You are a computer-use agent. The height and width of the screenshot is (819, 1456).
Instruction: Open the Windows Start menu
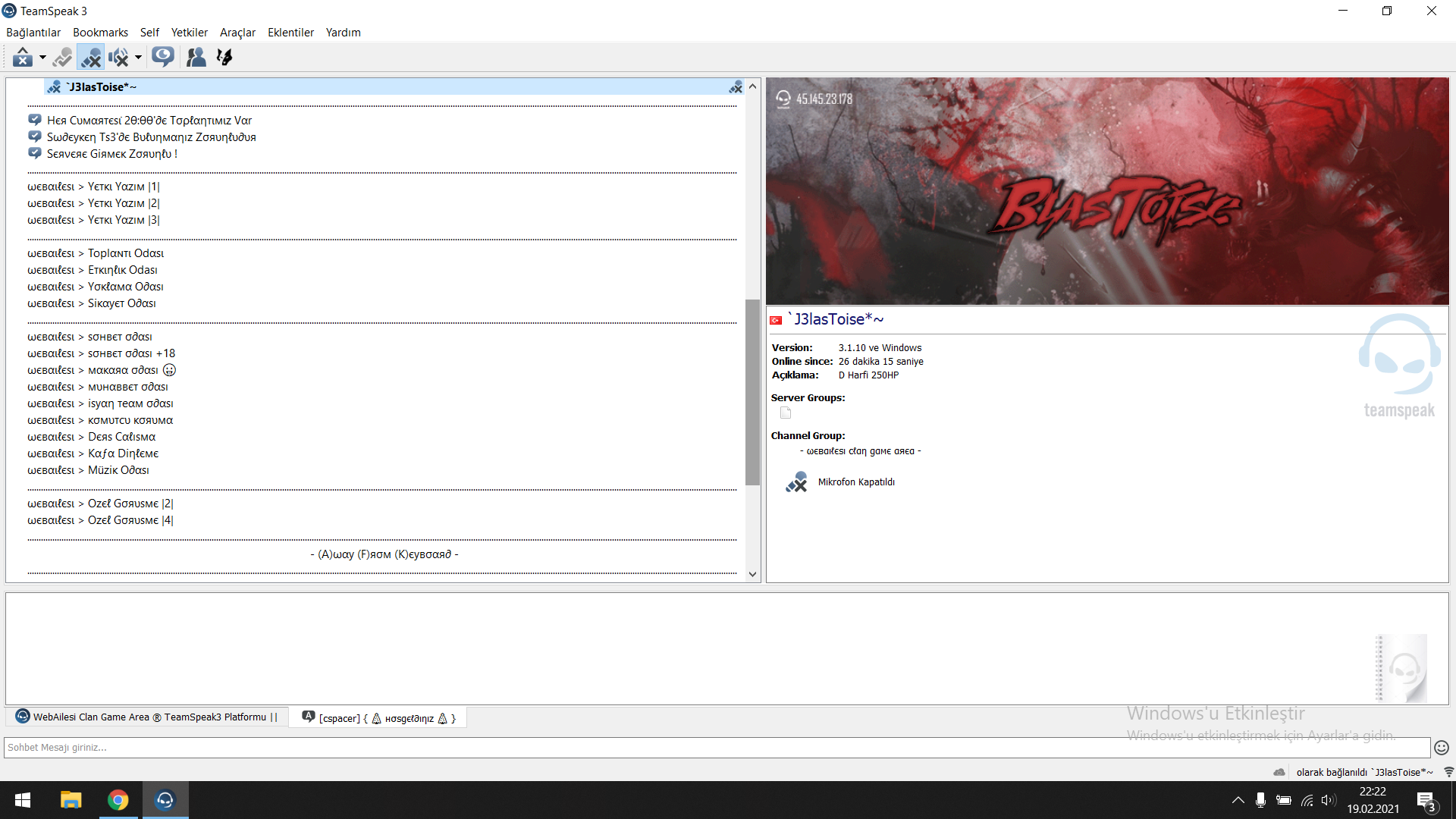(23, 800)
